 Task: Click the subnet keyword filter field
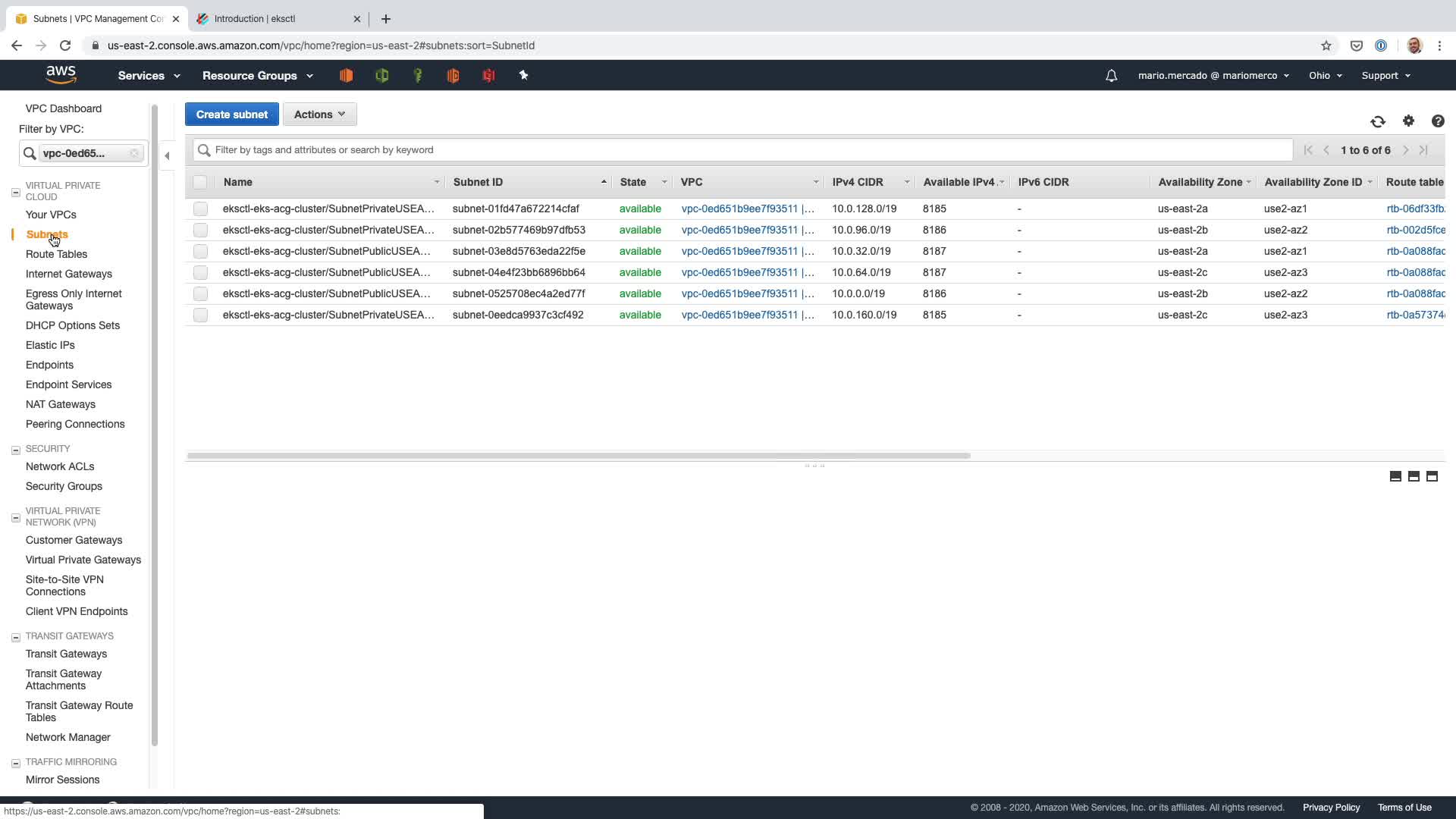(743, 150)
